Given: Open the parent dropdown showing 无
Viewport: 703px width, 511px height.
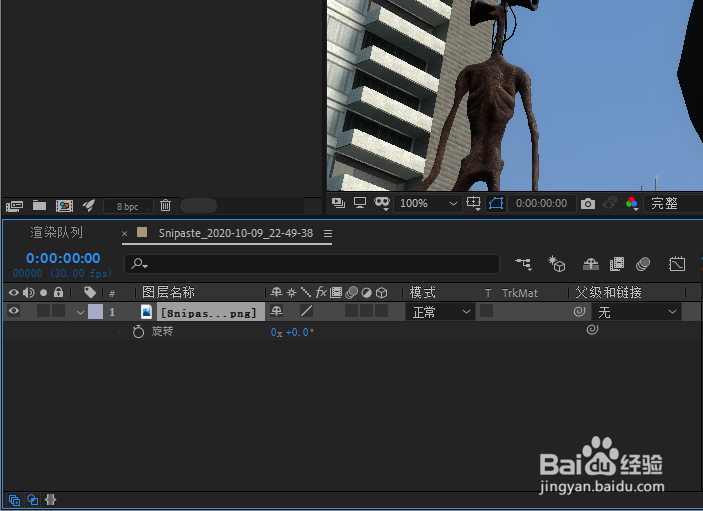Looking at the screenshot, I should 637,312.
